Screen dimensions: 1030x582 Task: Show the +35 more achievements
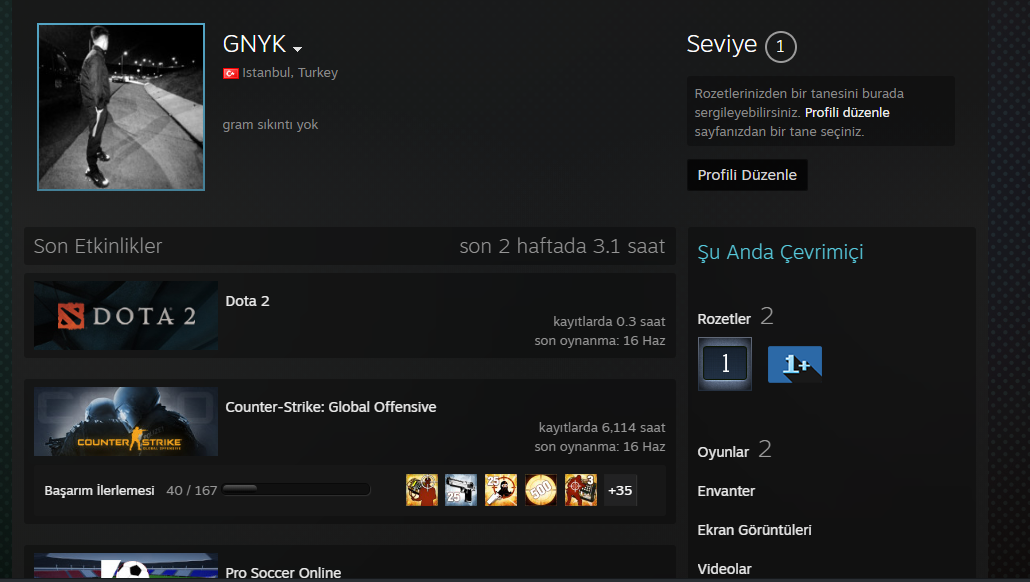pos(620,490)
